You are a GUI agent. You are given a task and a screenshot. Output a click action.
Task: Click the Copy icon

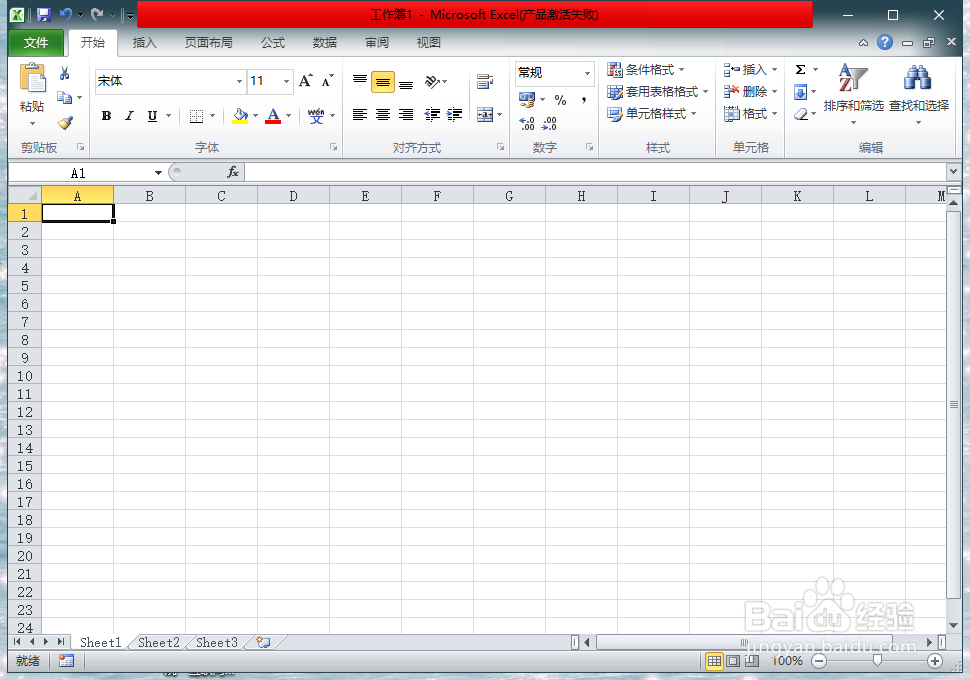(64, 97)
